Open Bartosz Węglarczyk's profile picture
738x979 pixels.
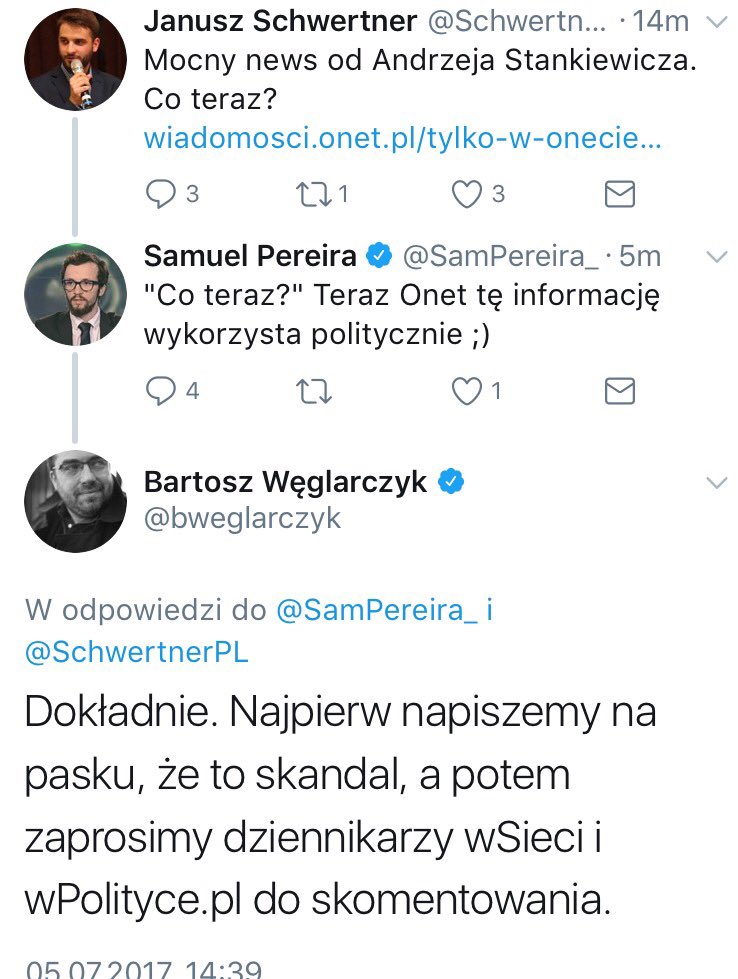point(75,501)
